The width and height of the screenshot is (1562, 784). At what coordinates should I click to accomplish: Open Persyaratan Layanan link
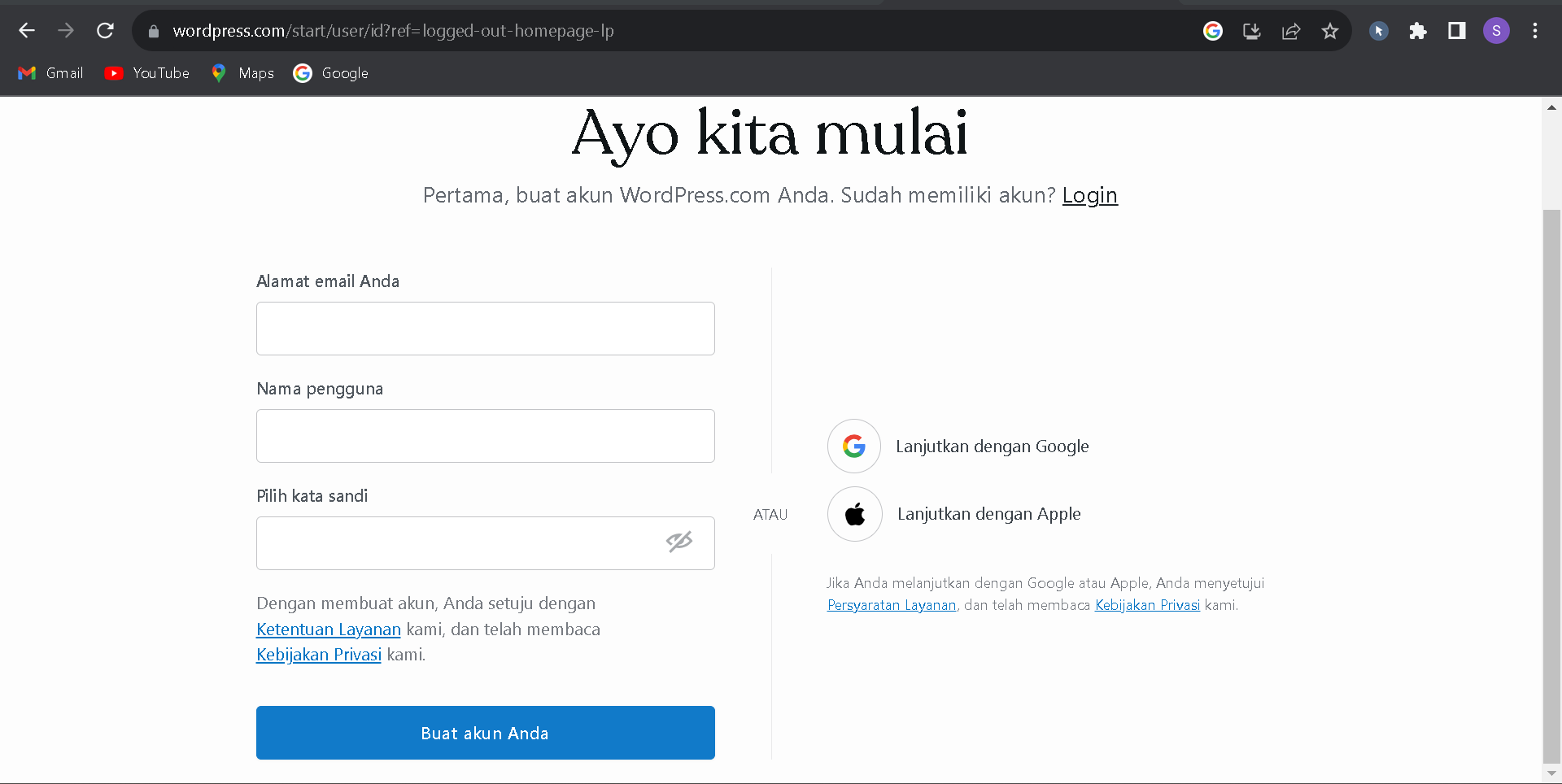coord(892,605)
